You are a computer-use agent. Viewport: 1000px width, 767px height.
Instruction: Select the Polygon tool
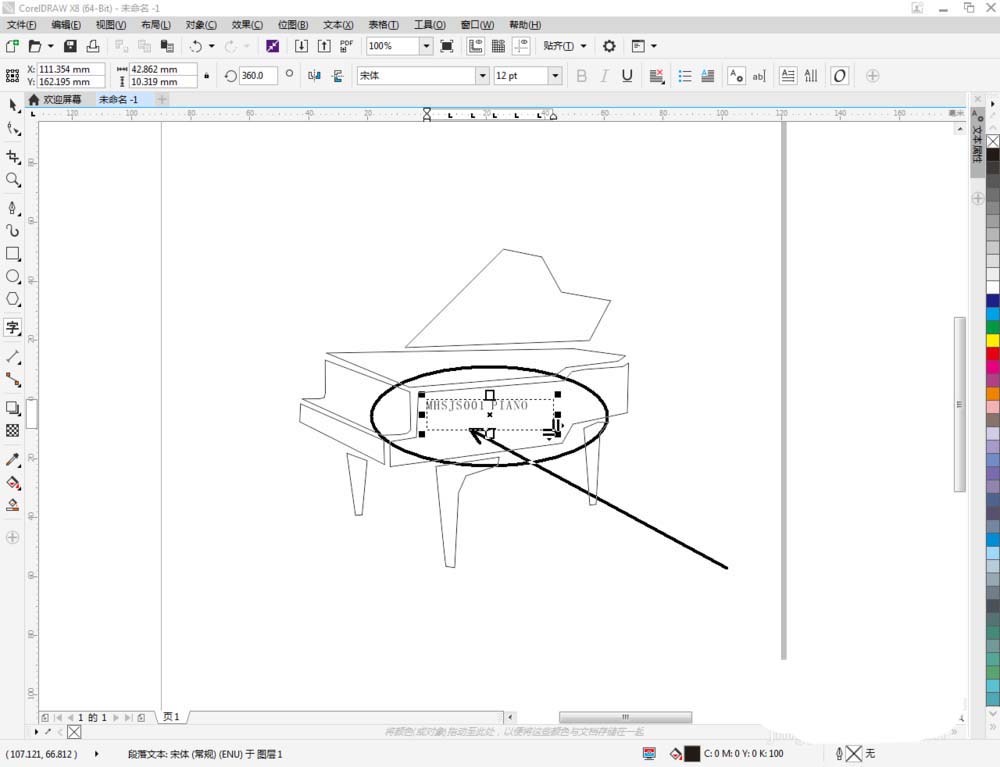13,299
